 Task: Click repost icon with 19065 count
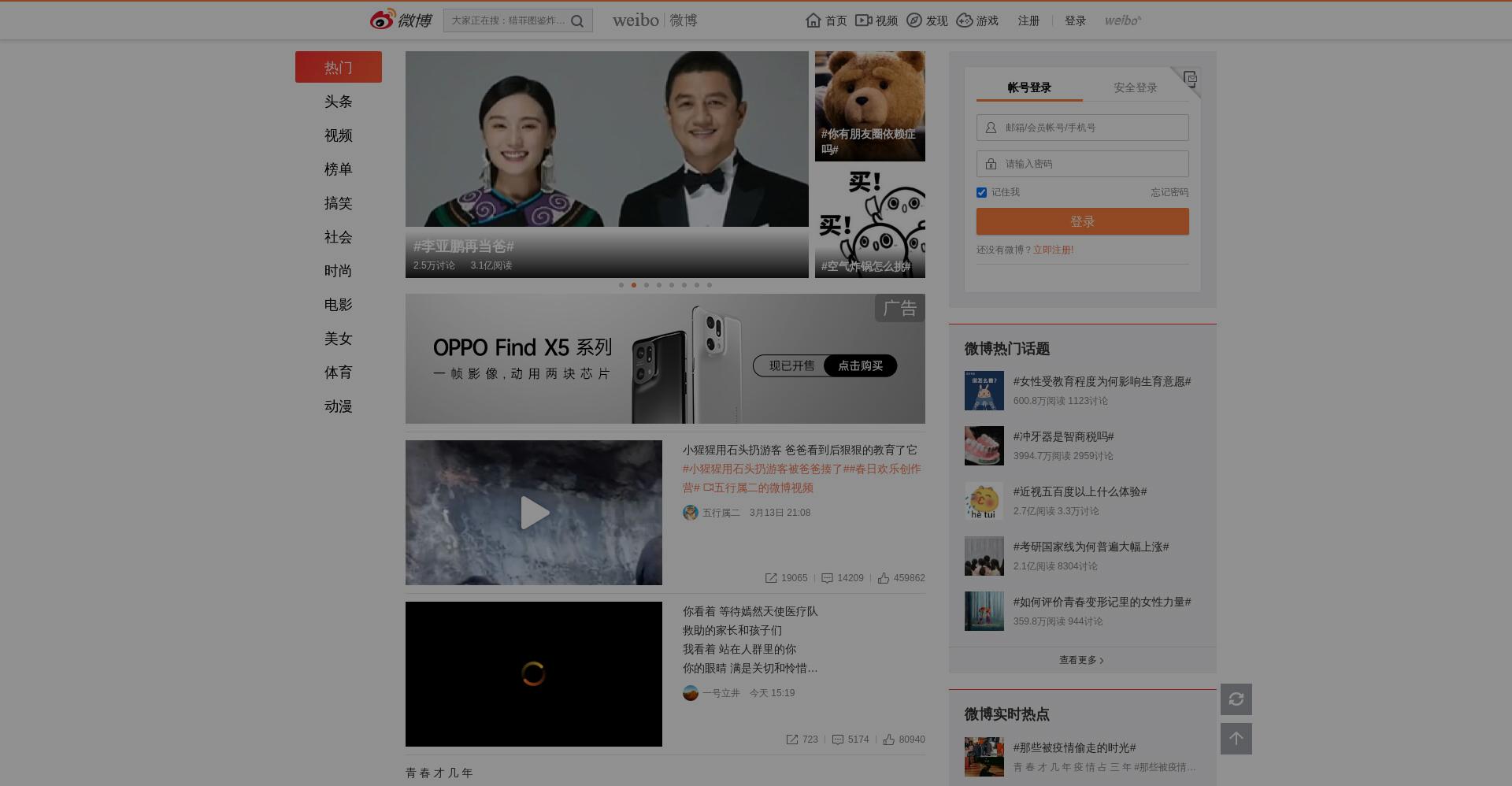coord(771,578)
